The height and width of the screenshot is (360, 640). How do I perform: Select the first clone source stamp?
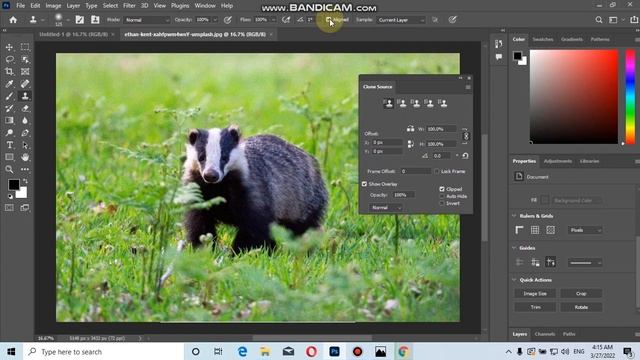[389, 103]
